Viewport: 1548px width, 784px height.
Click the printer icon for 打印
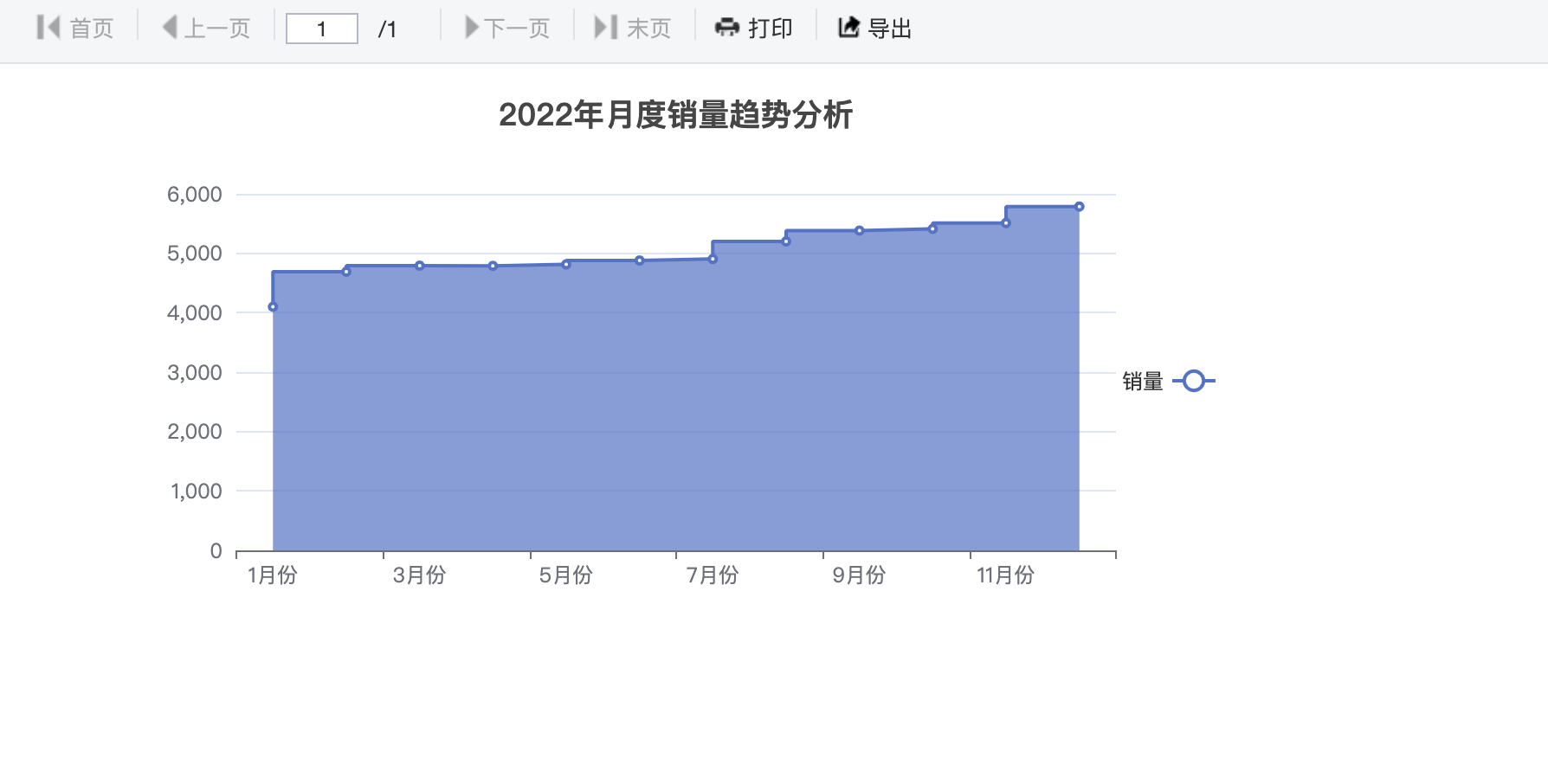[x=727, y=28]
